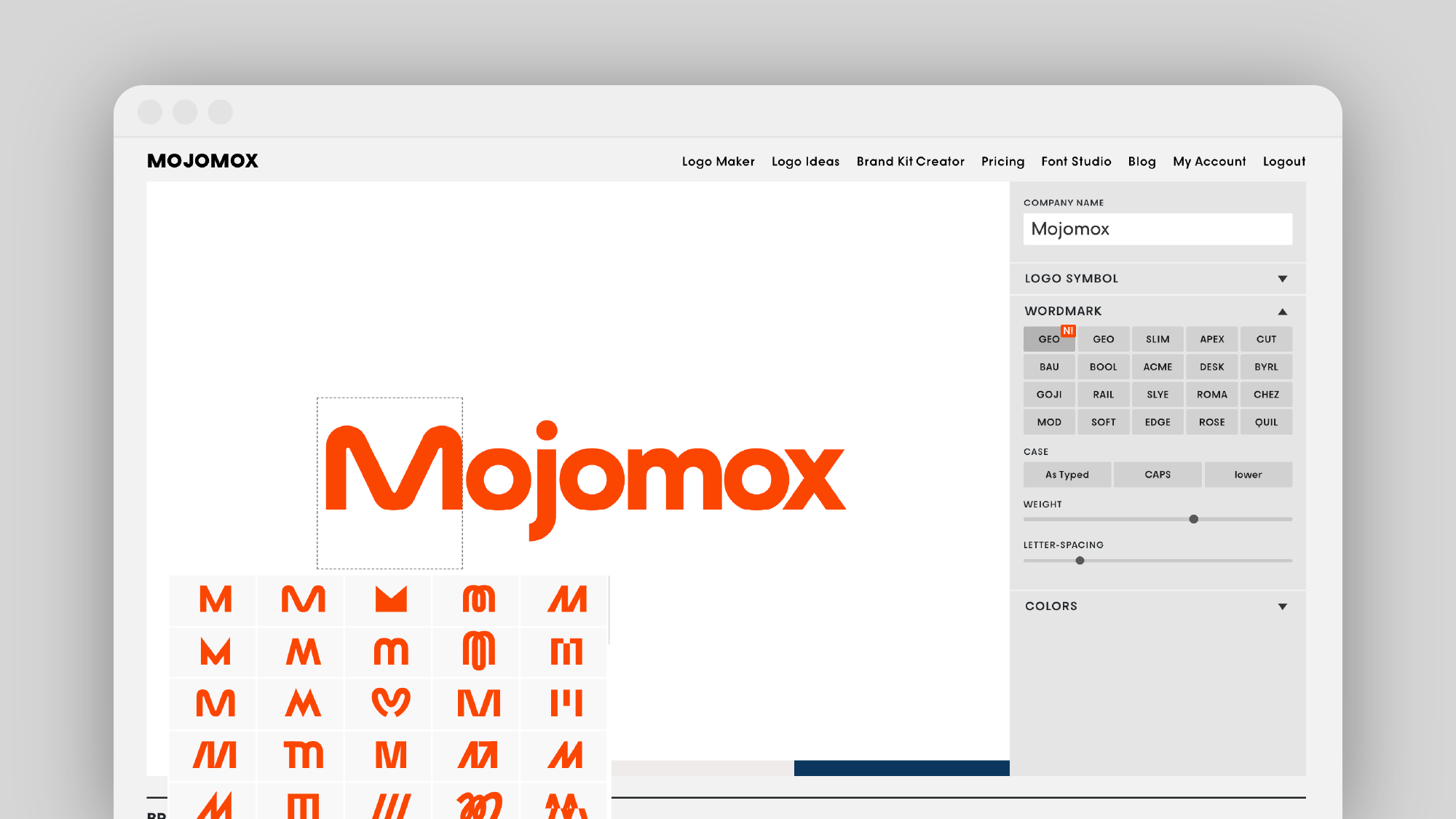Toggle wordmark case to lower

pyautogui.click(x=1248, y=473)
